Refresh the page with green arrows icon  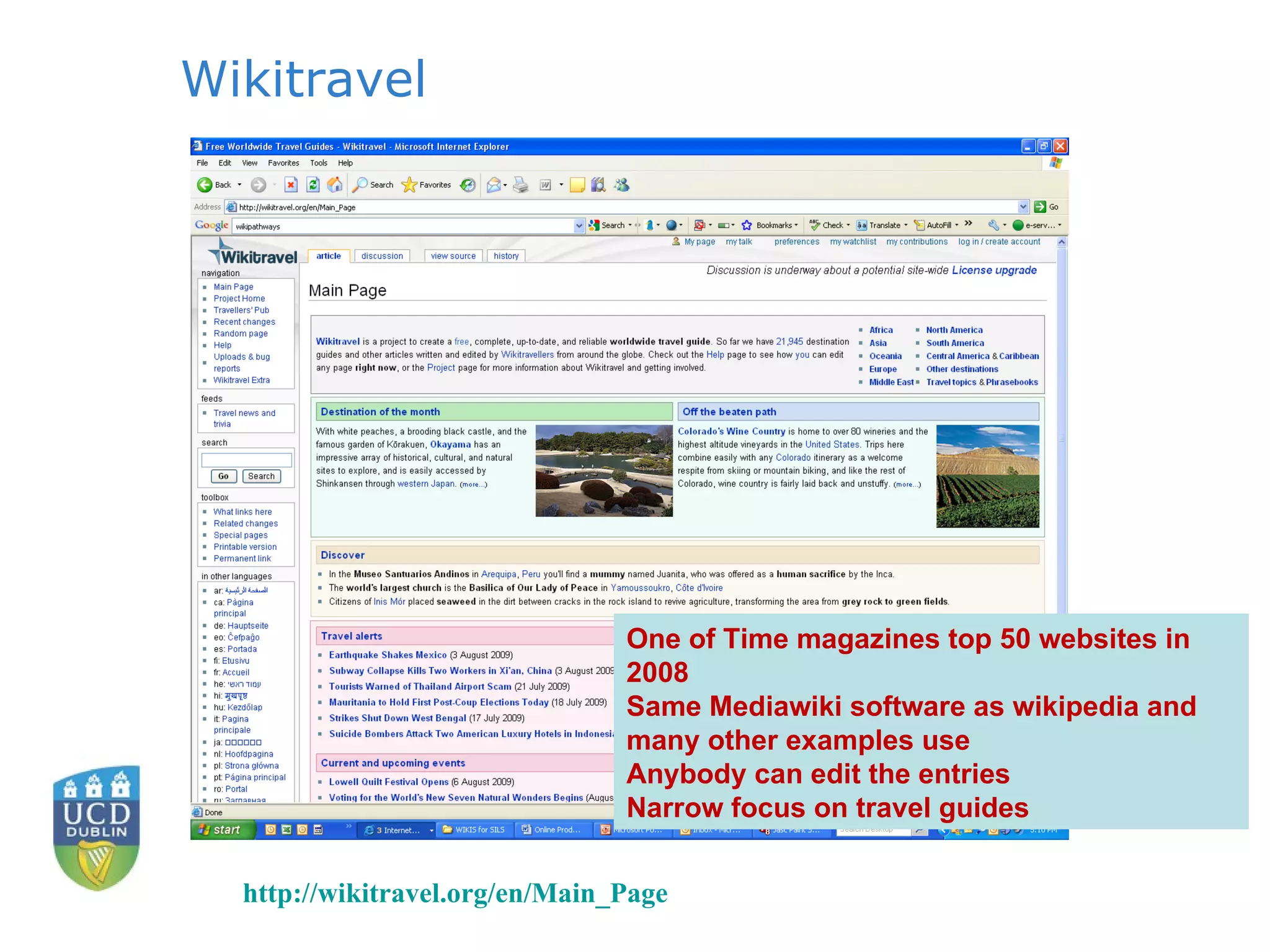313,185
